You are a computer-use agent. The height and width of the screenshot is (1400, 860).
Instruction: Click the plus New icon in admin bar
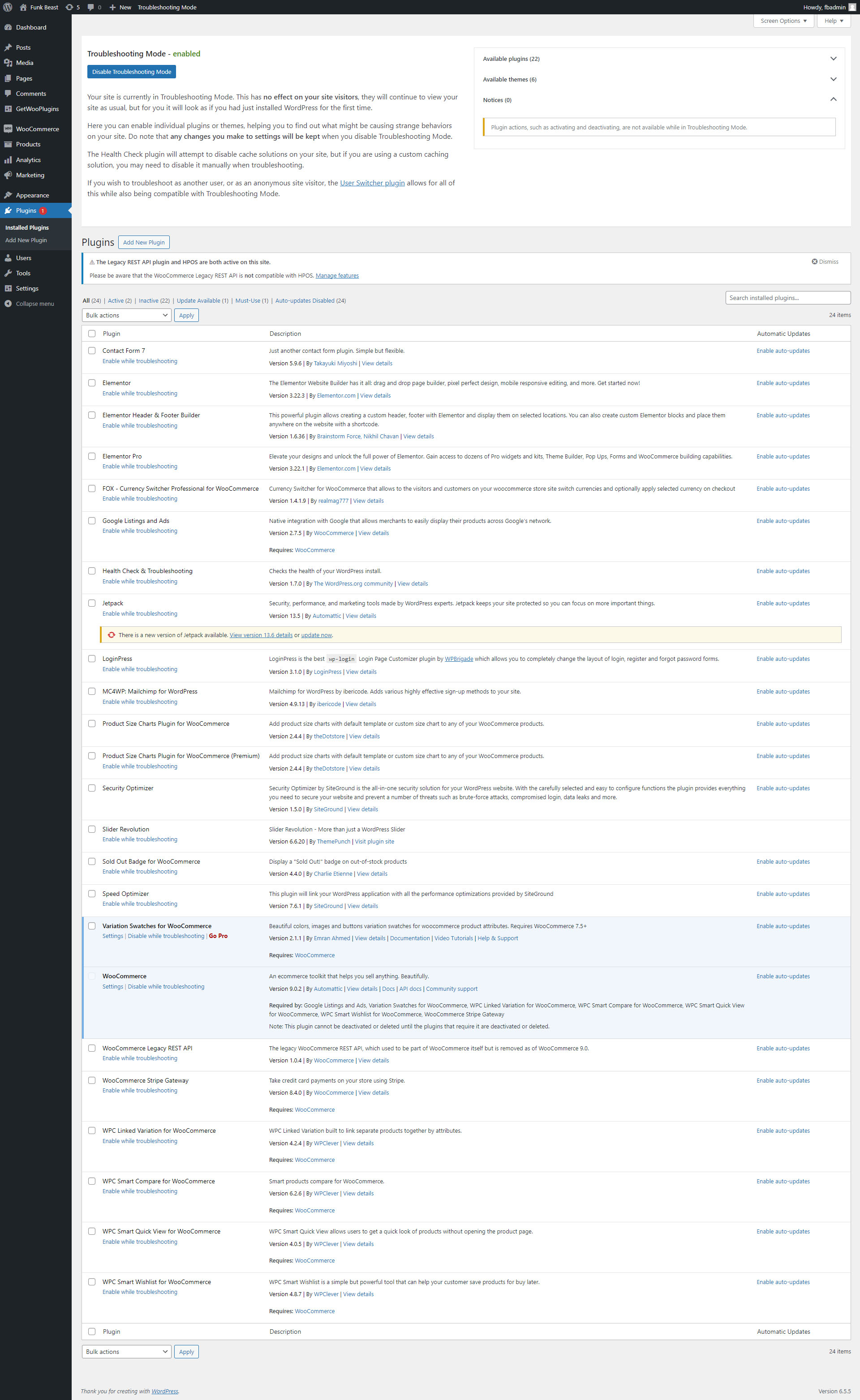112,8
